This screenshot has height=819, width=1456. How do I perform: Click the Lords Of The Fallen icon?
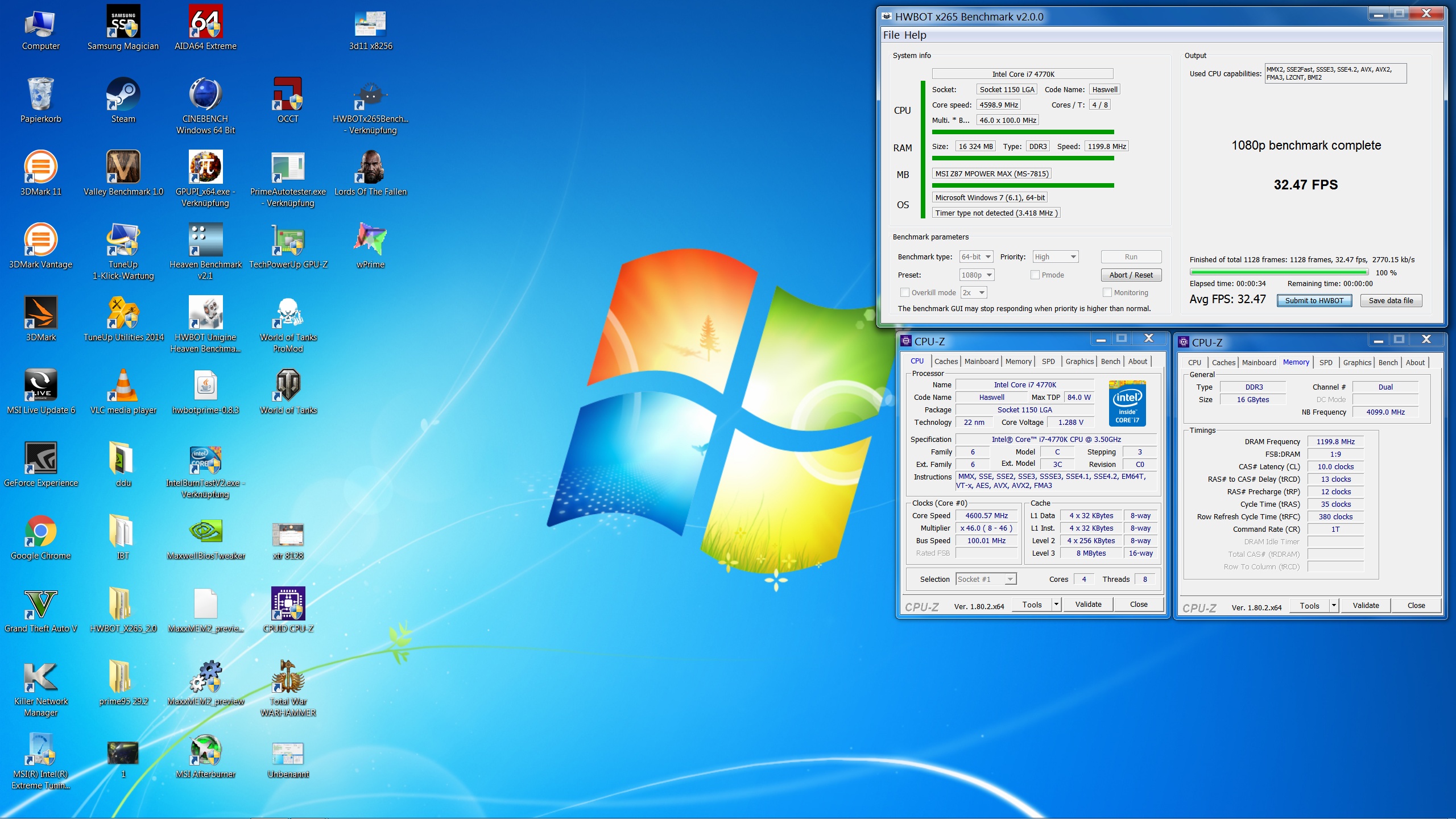370,173
